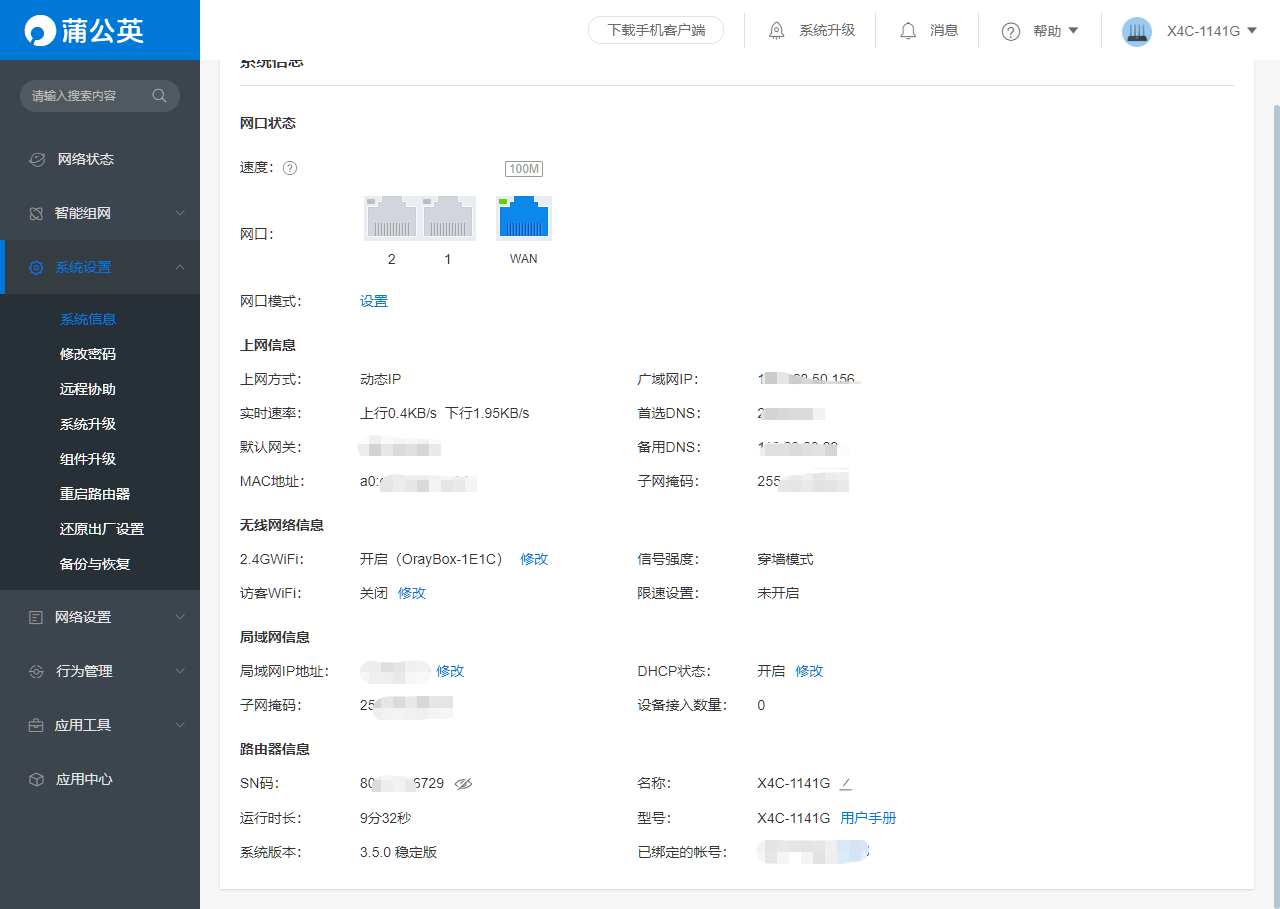This screenshot has width=1280, height=909.
Task: Expand the 应用工具 menu chevron
Action: click(x=180, y=725)
